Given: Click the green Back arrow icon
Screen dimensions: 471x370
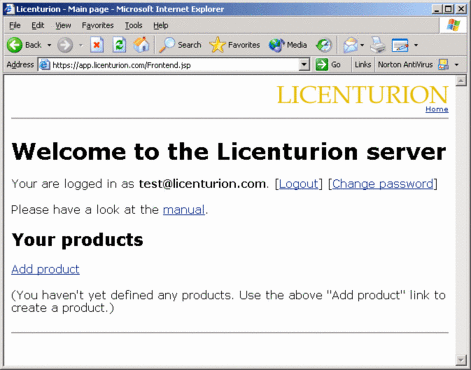Looking at the screenshot, I should pyautogui.click(x=15, y=45).
